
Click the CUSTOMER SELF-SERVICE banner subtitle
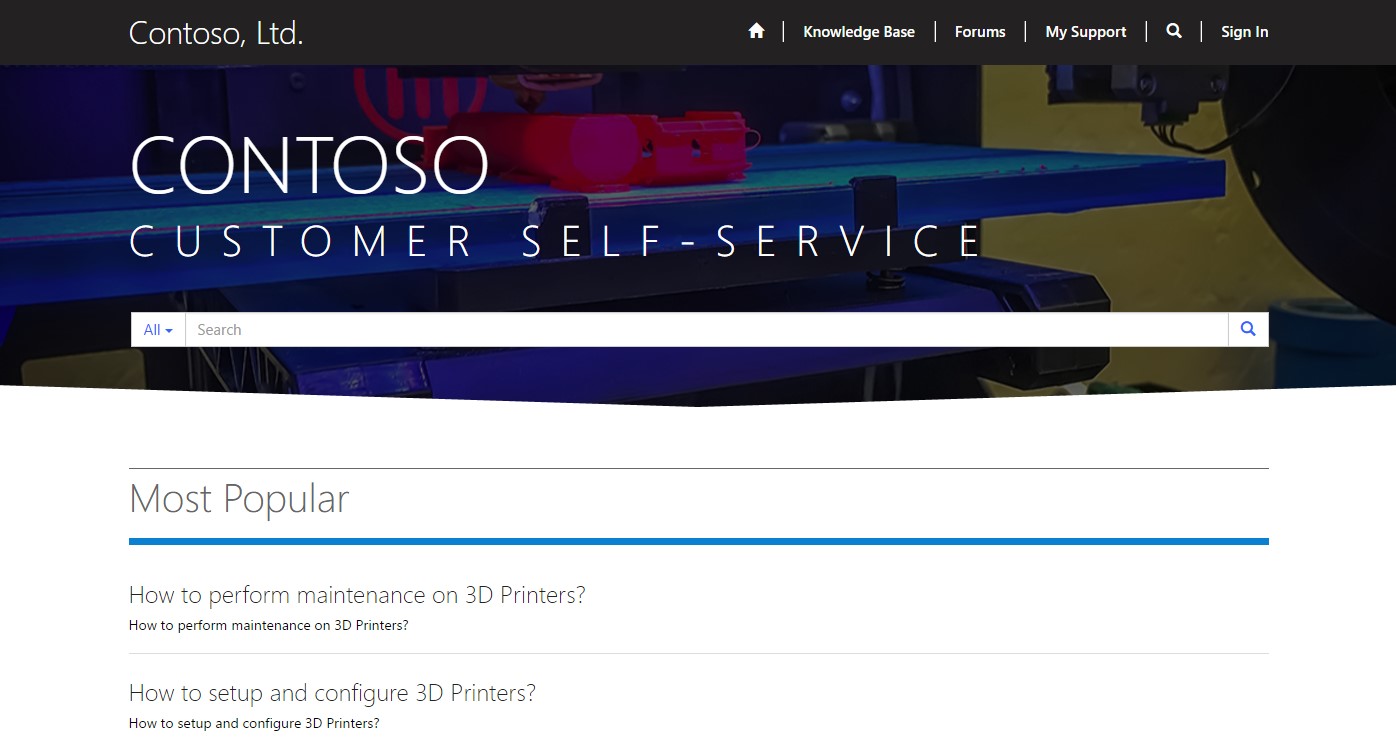[x=556, y=242]
